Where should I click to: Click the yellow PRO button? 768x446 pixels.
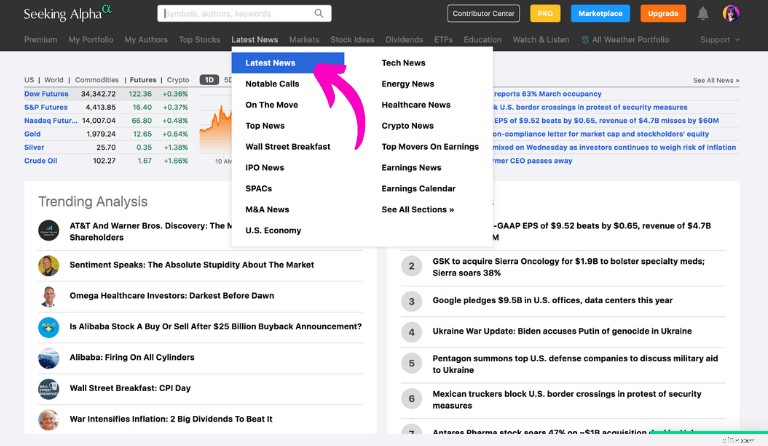(x=545, y=13)
